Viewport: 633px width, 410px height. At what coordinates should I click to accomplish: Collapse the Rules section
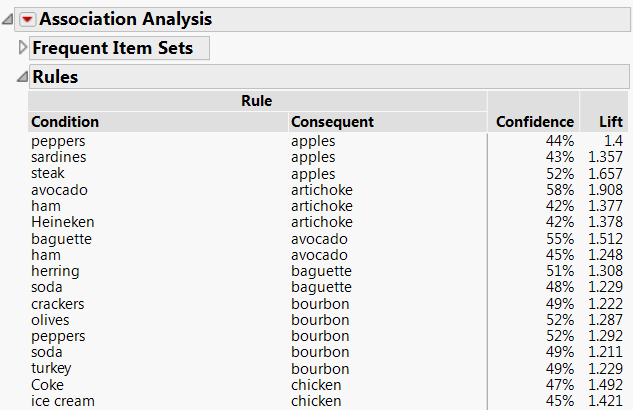[22, 77]
